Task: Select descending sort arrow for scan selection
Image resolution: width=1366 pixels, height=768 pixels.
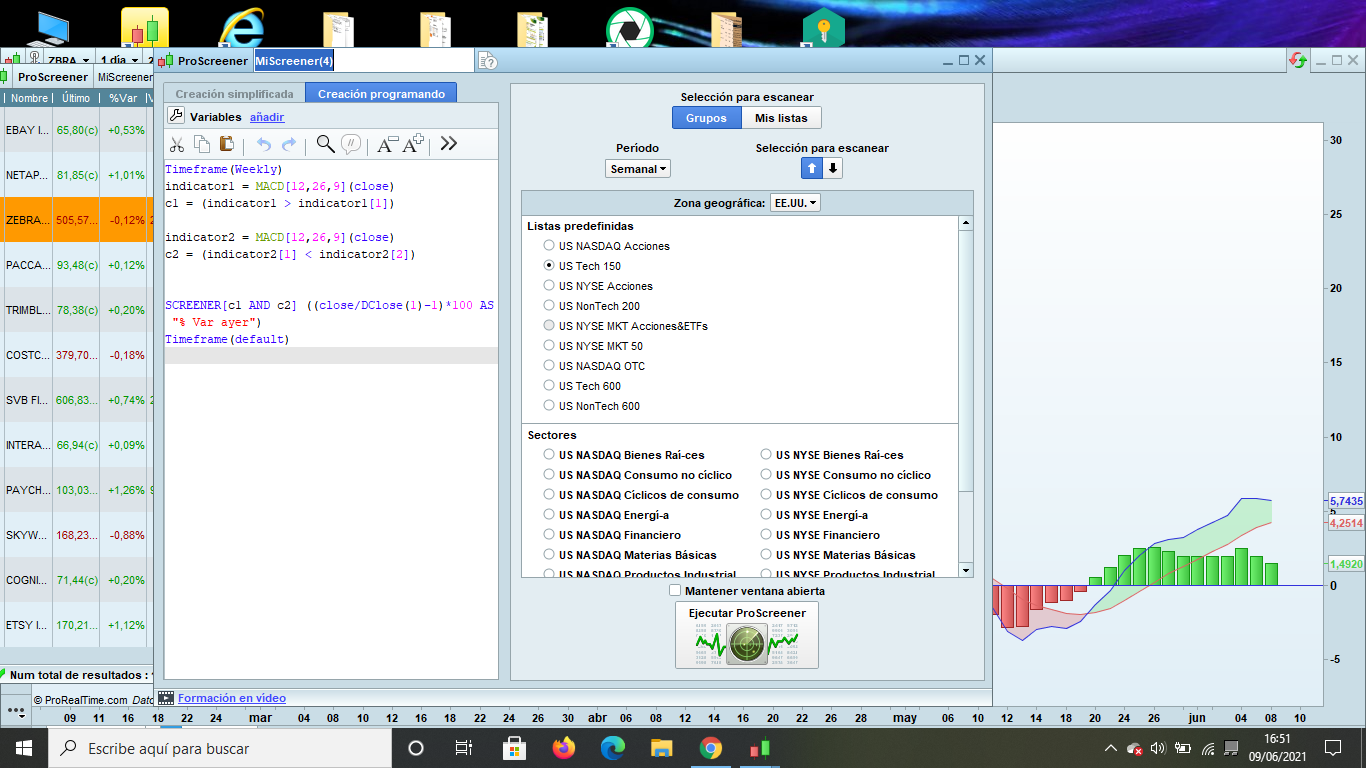Action: pos(833,169)
